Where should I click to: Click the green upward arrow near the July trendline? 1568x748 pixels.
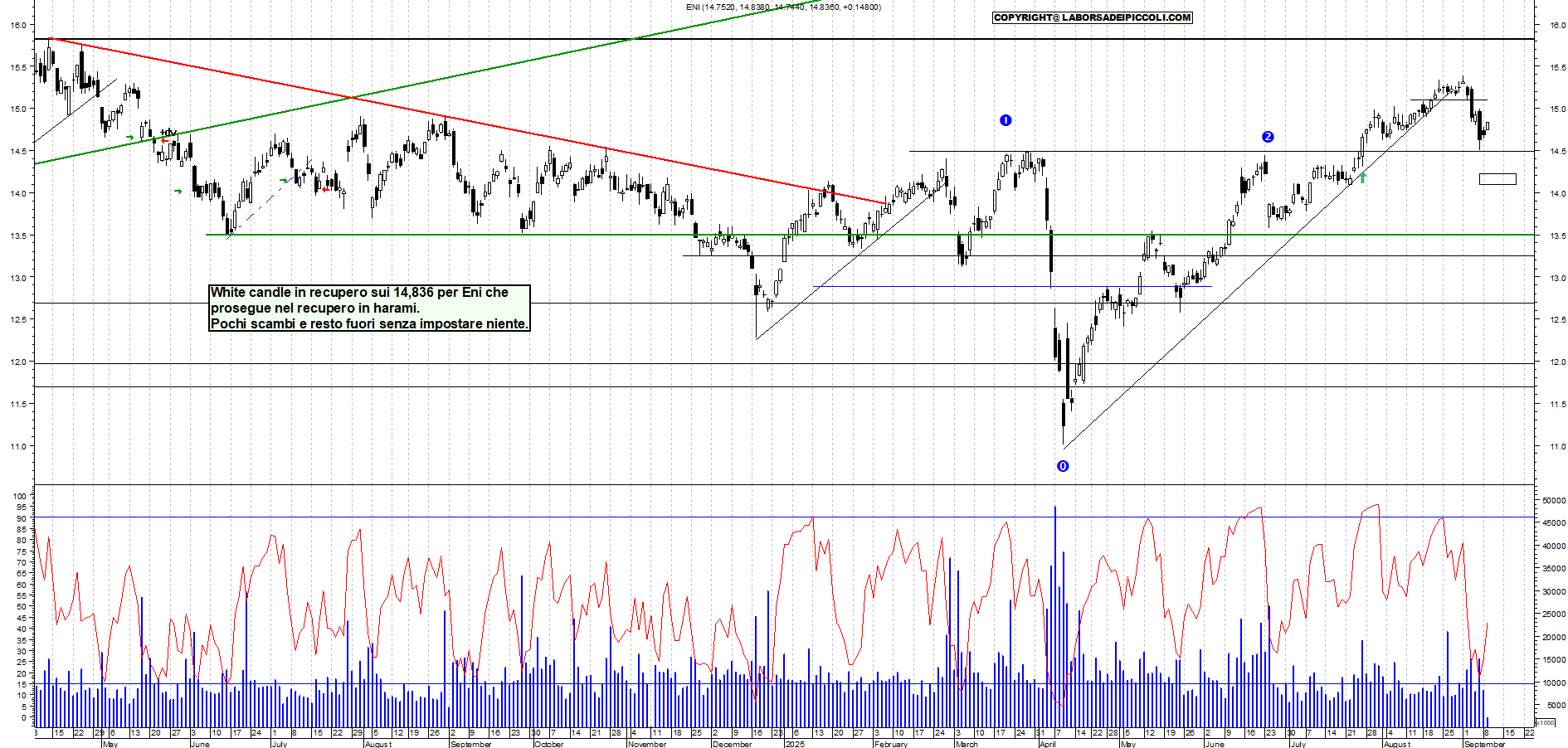pyautogui.click(x=1362, y=177)
